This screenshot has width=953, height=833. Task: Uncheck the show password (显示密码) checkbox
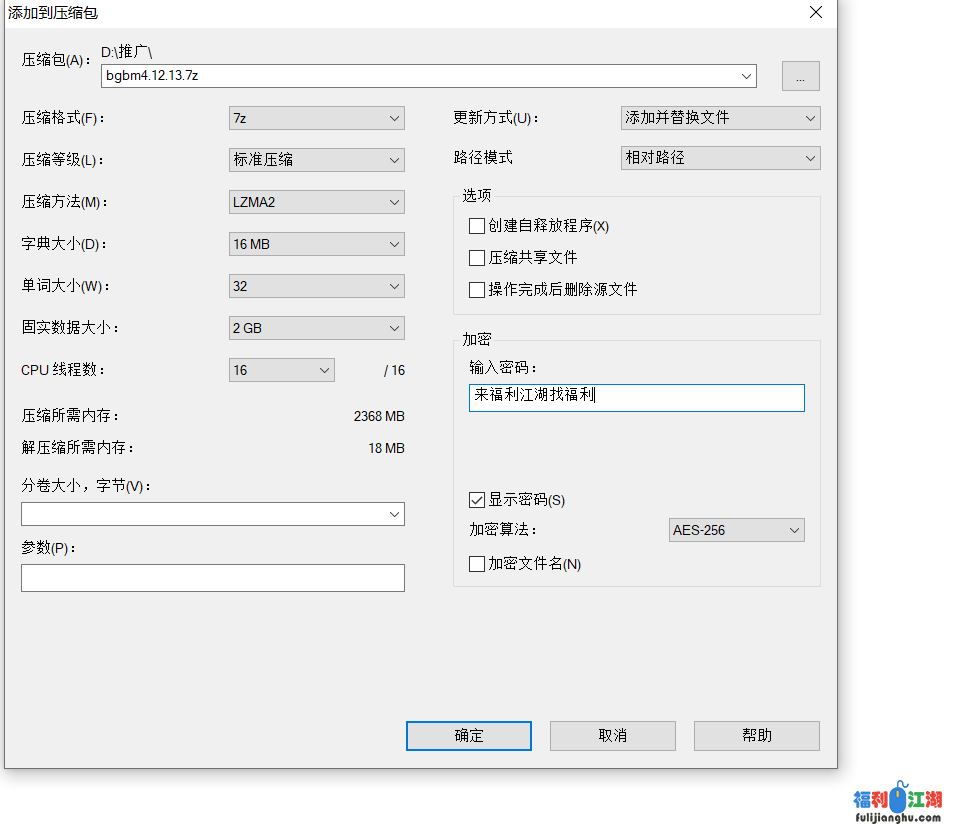477,500
